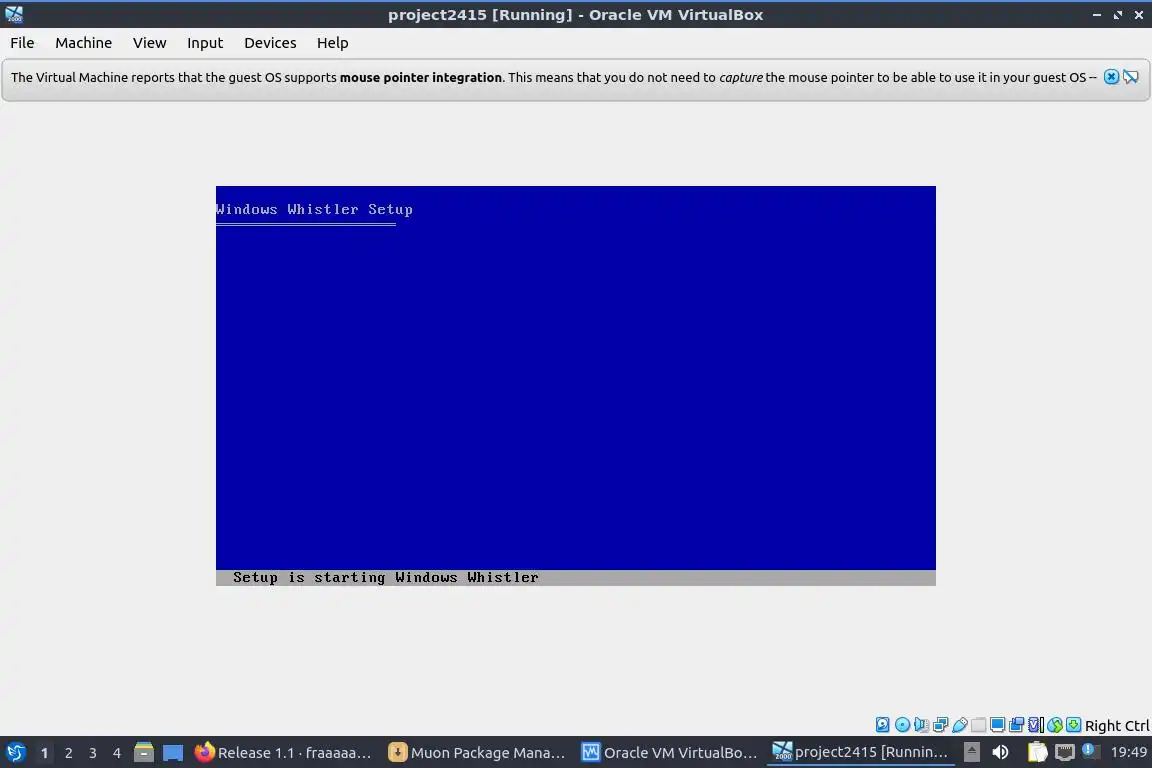Screen dimensions: 1152x768
Task: Open the Lubuntu start menu
Action: (15, 753)
